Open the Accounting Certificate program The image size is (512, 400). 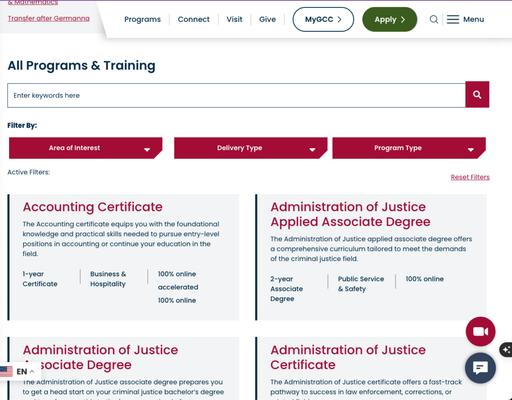pos(93,207)
